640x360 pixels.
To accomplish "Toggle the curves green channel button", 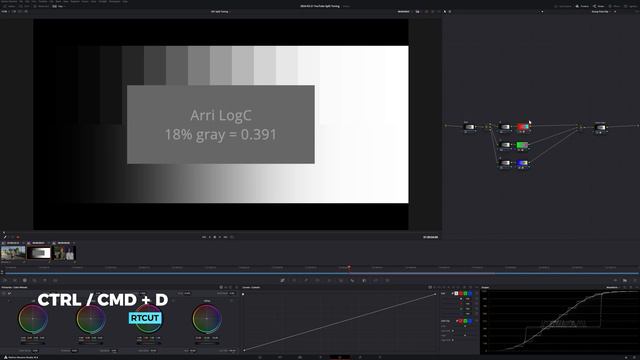I will (465, 293).
